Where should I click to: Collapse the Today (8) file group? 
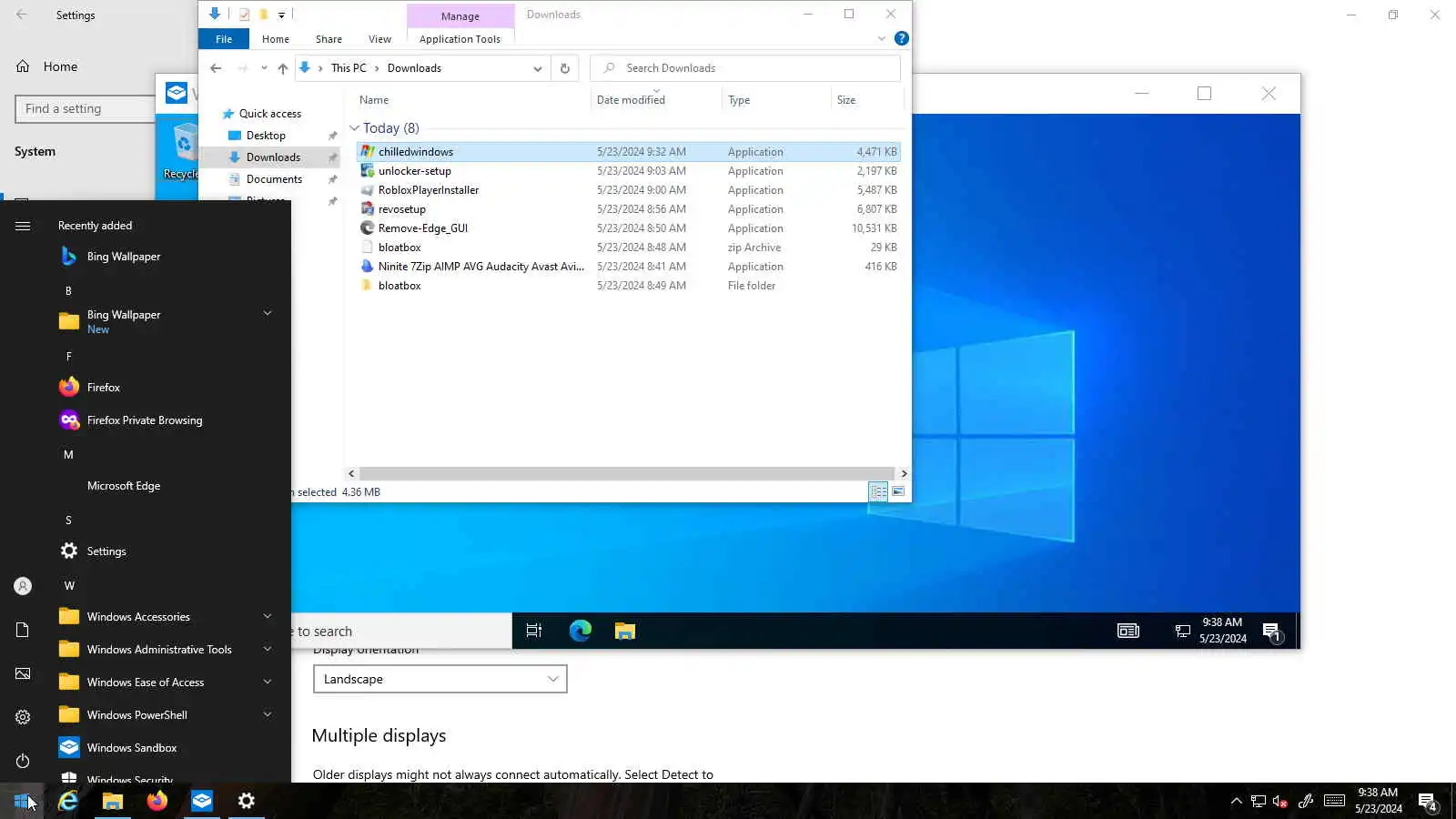(355, 128)
